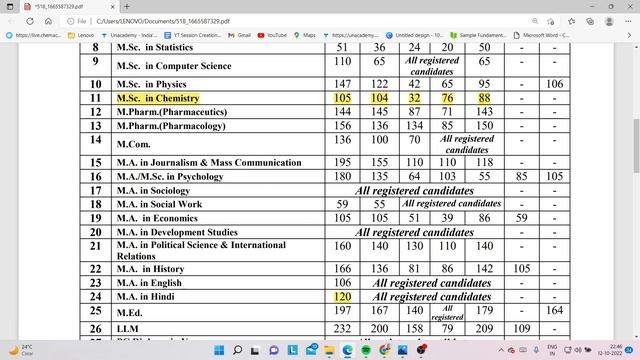Viewport: 640px width, 360px height.
Task: Click the text M.A. in Social Work
Action: (159, 204)
